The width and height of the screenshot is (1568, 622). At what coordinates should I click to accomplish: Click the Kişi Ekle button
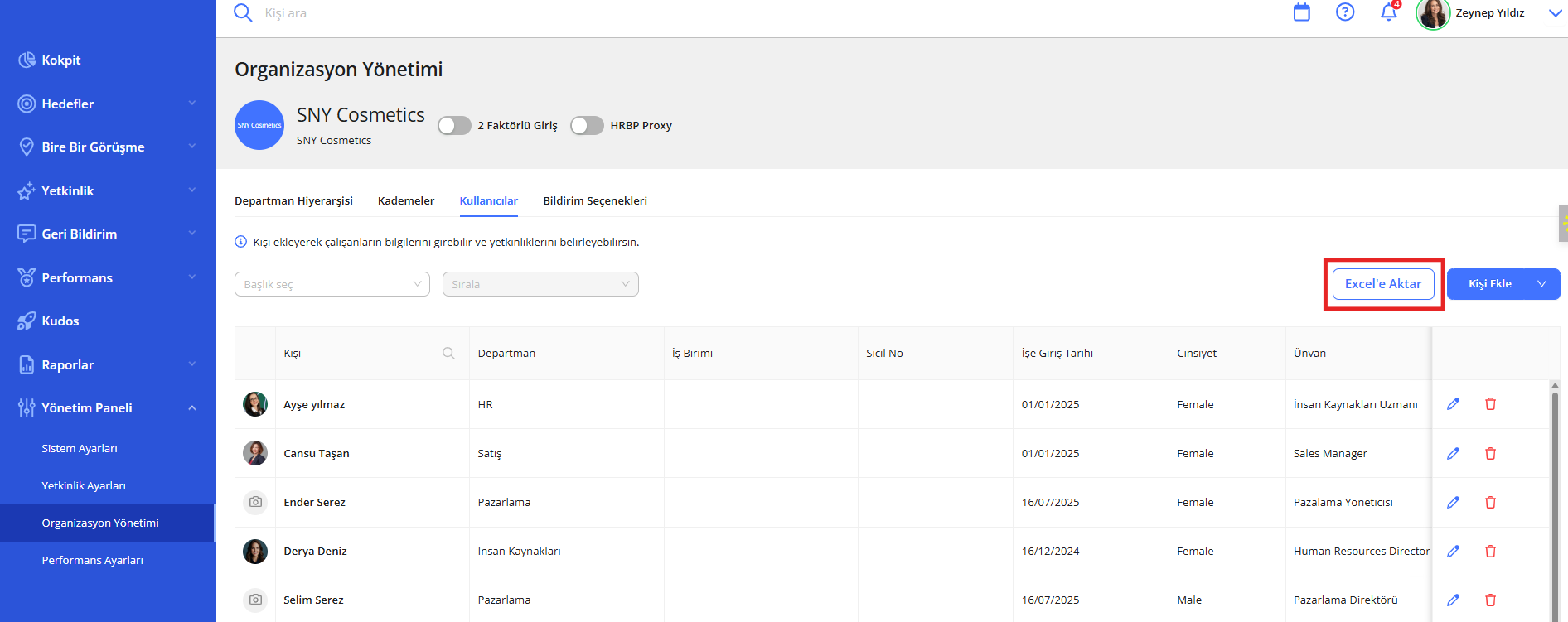(x=1489, y=284)
